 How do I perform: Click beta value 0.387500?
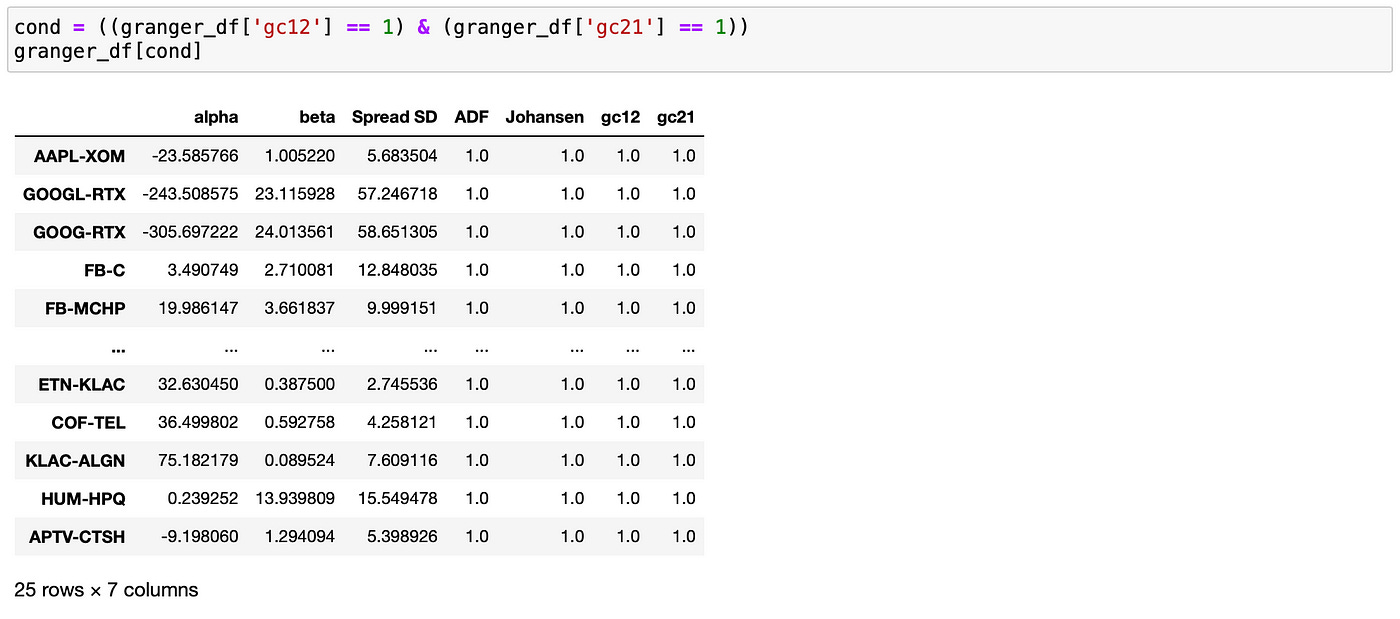pyautogui.click(x=299, y=384)
